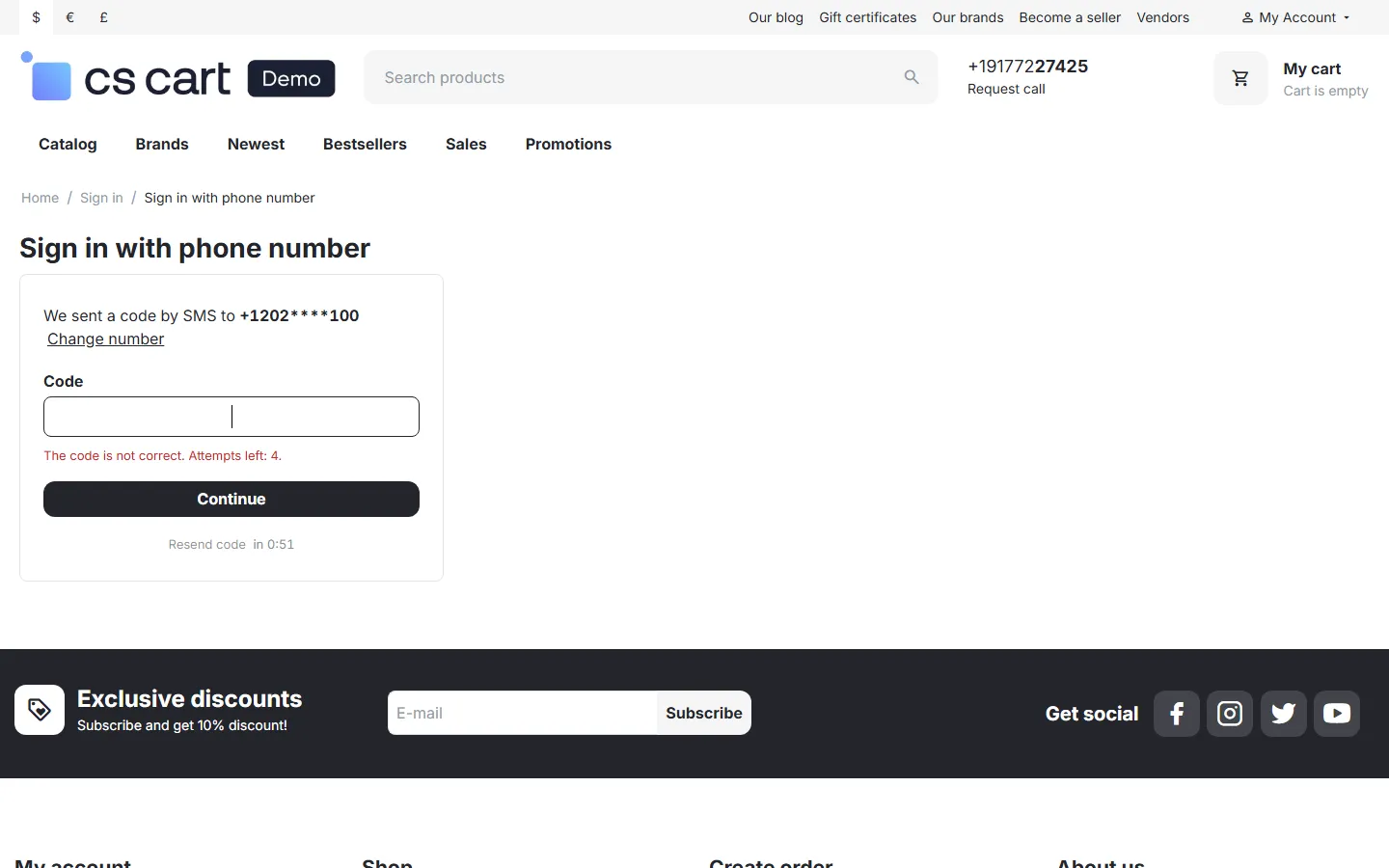Open the Newest menu item

256,144
